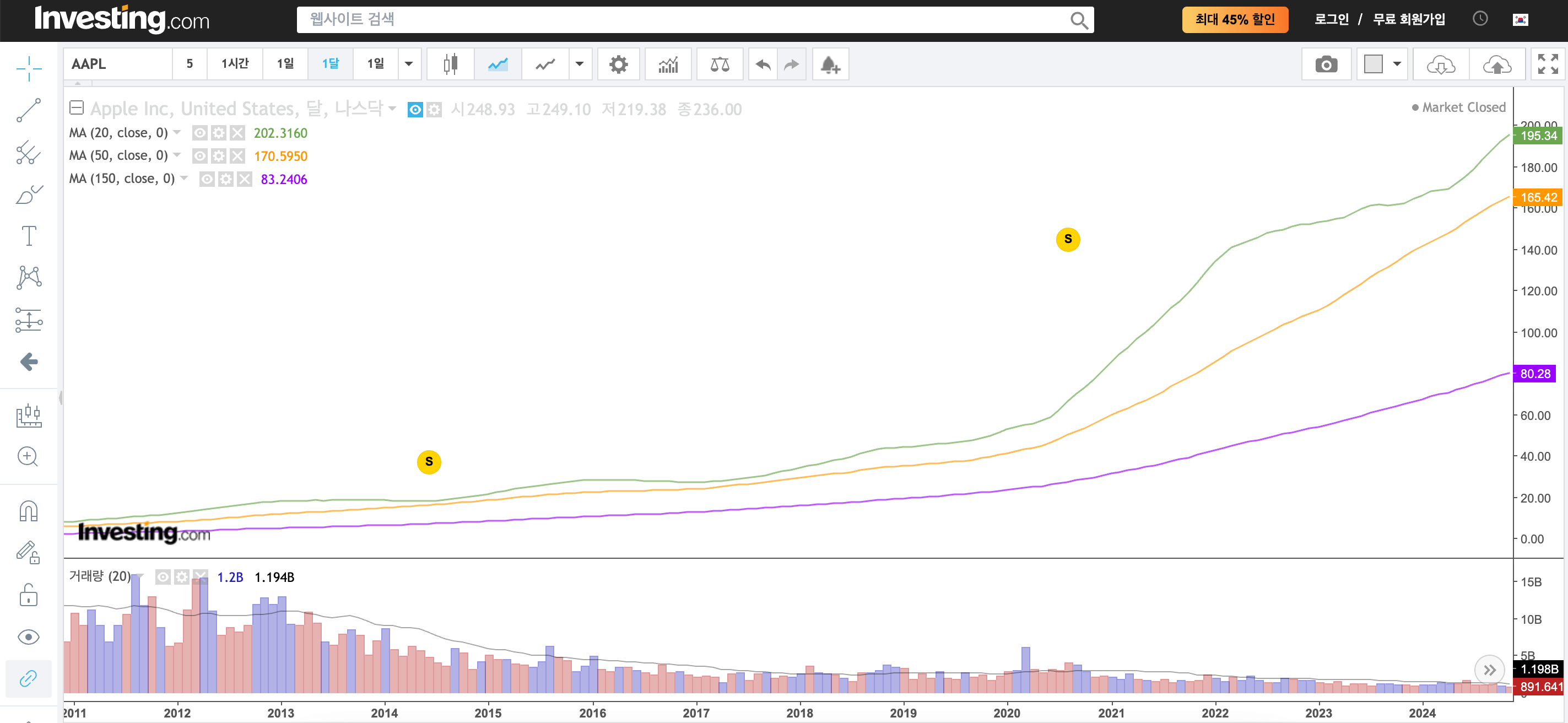Click the 무료 회원가입 link
Image resolution: width=1568 pixels, height=723 pixels.
coord(1409,19)
